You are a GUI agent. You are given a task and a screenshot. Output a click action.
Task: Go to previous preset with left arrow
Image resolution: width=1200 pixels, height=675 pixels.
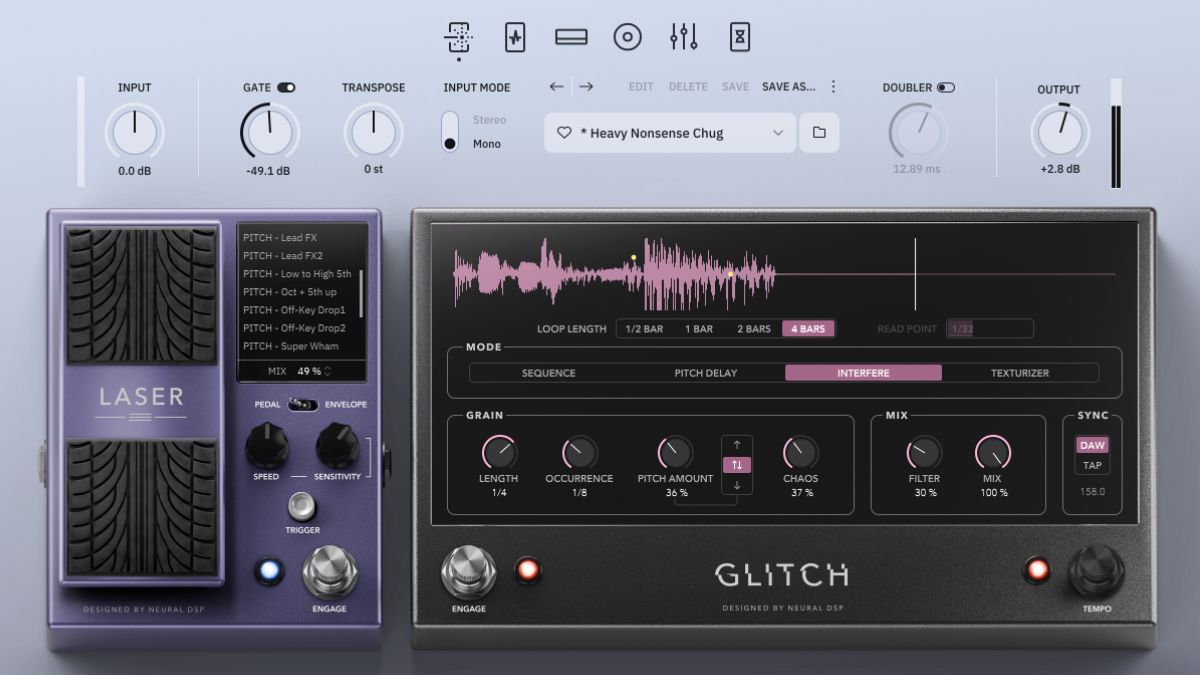click(557, 87)
